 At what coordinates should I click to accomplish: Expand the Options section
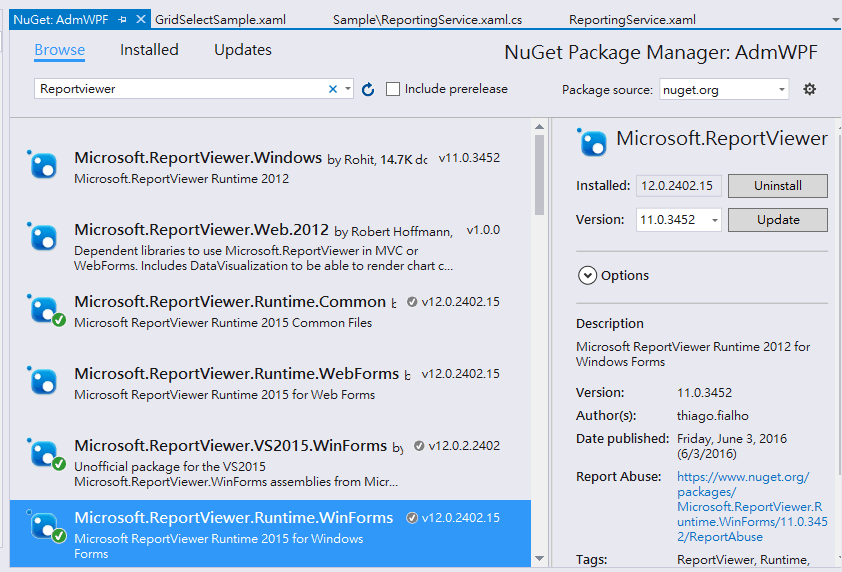pyautogui.click(x=586, y=275)
